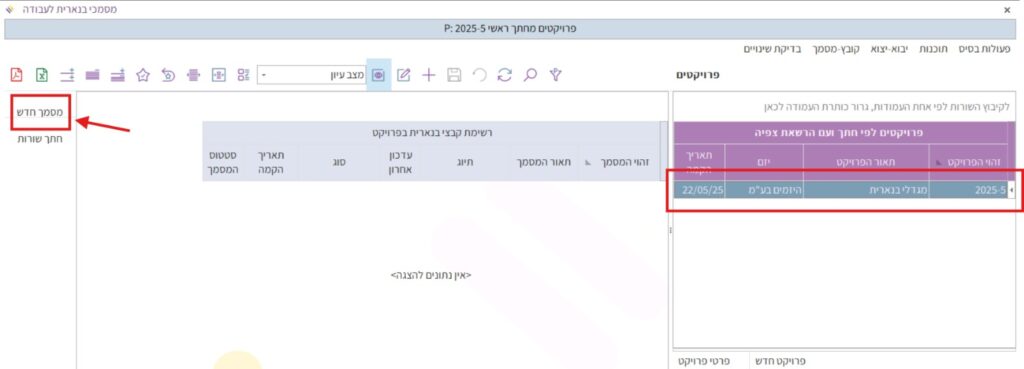
Task: Open the פעולות בסיס menu
Action: coord(984,49)
